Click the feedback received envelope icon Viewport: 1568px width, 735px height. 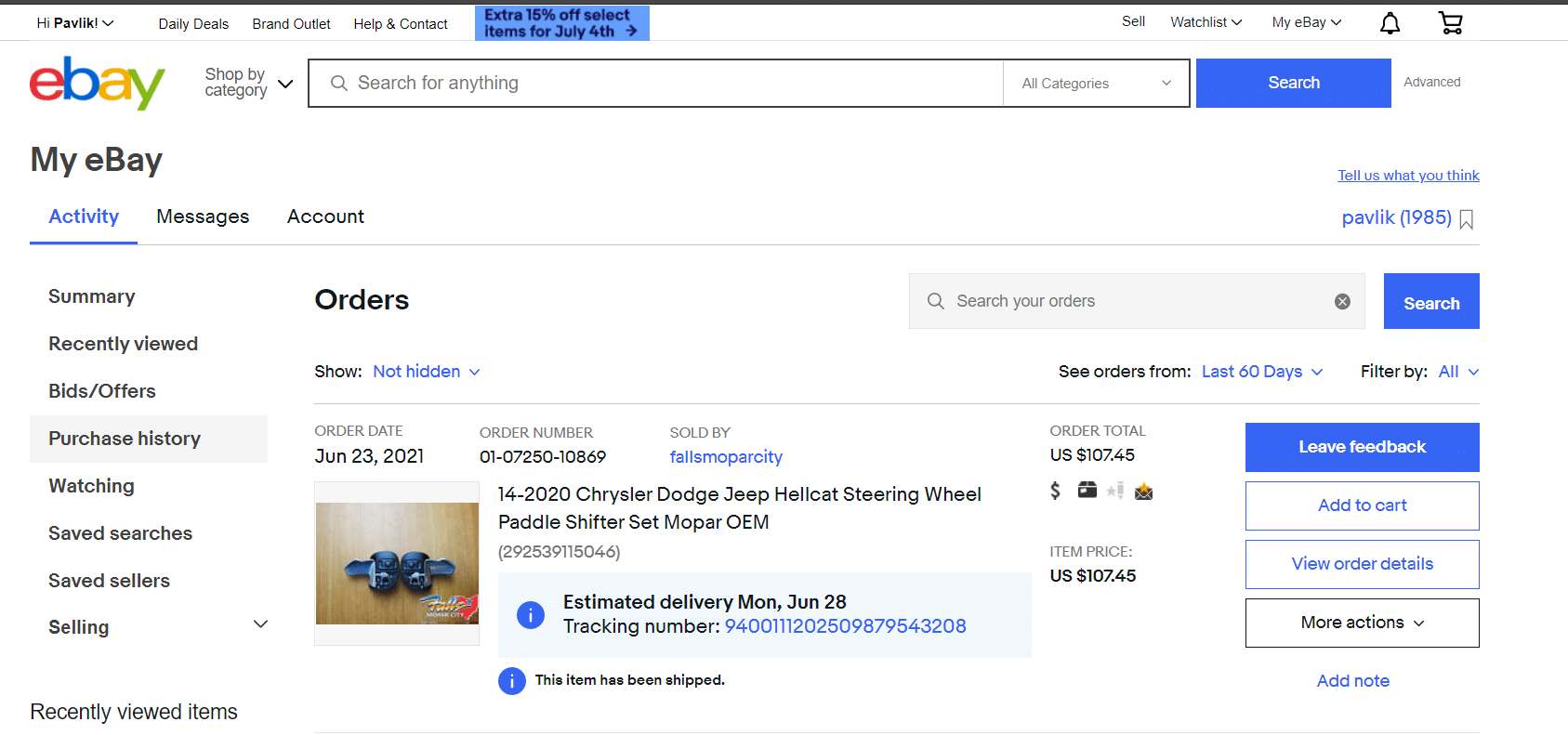tap(1144, 491)
